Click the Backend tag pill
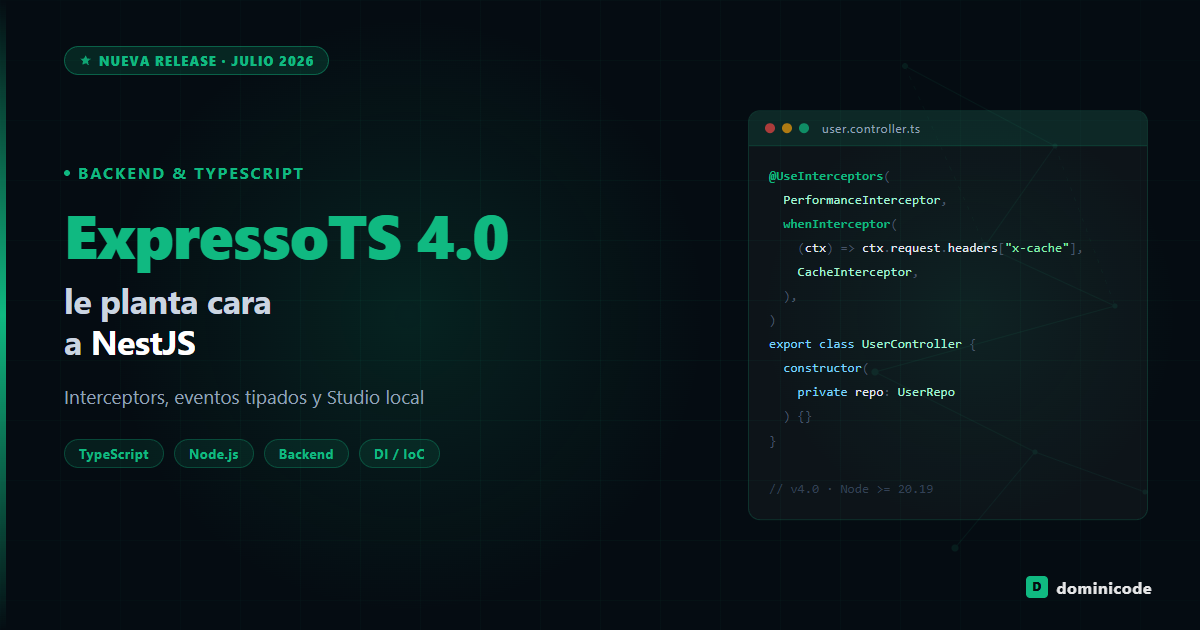The width and height of the screenshot is (1200, 630). 306,454
